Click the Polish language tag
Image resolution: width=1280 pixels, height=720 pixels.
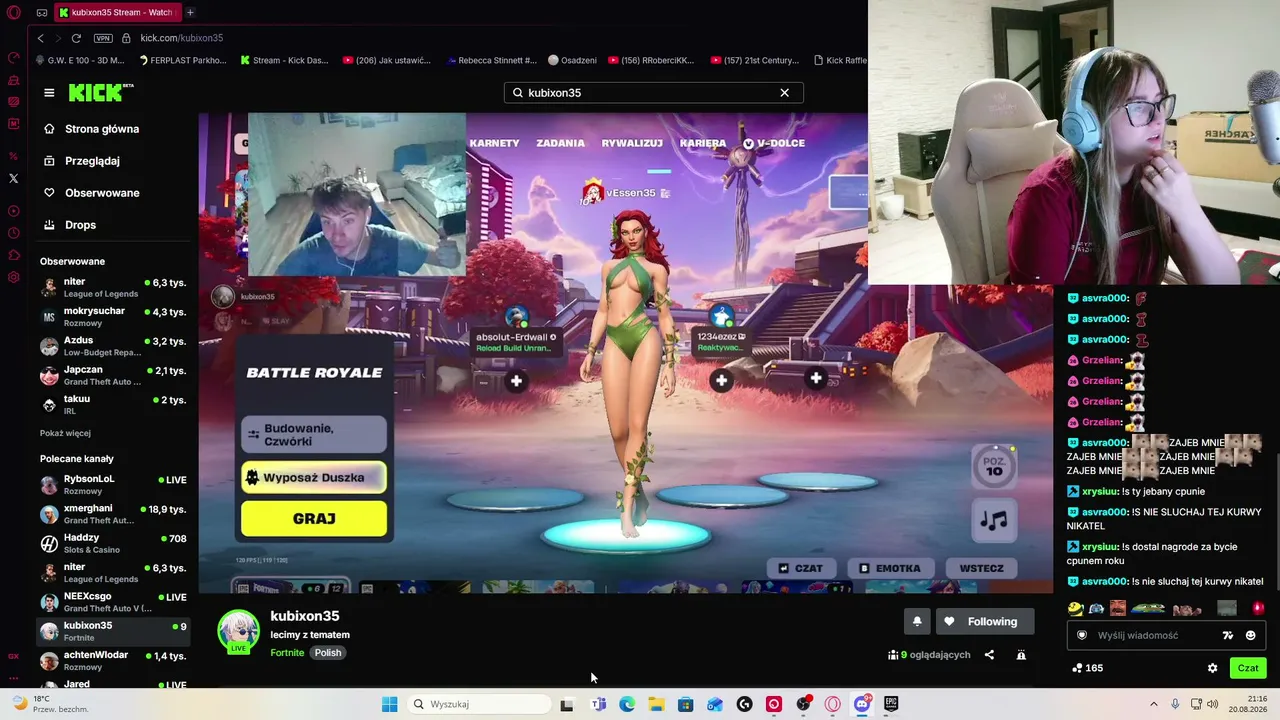click(x=328, y=653)
